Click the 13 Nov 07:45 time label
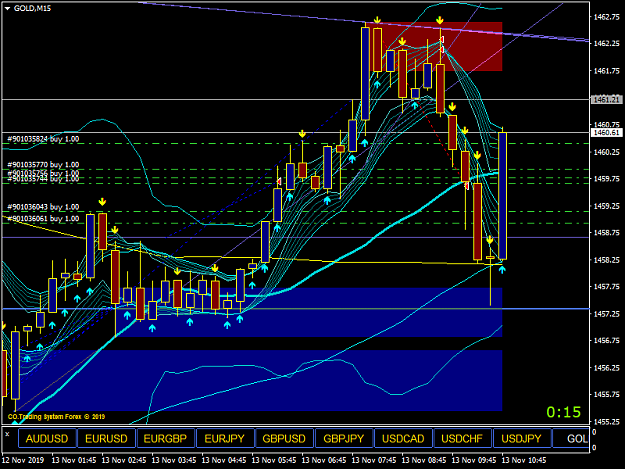Screen dimensions: 625x469 point(374,460)
